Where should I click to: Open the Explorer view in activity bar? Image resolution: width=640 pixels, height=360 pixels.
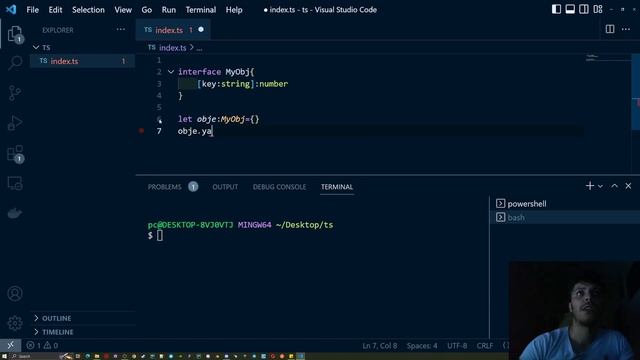pos(15,34)
